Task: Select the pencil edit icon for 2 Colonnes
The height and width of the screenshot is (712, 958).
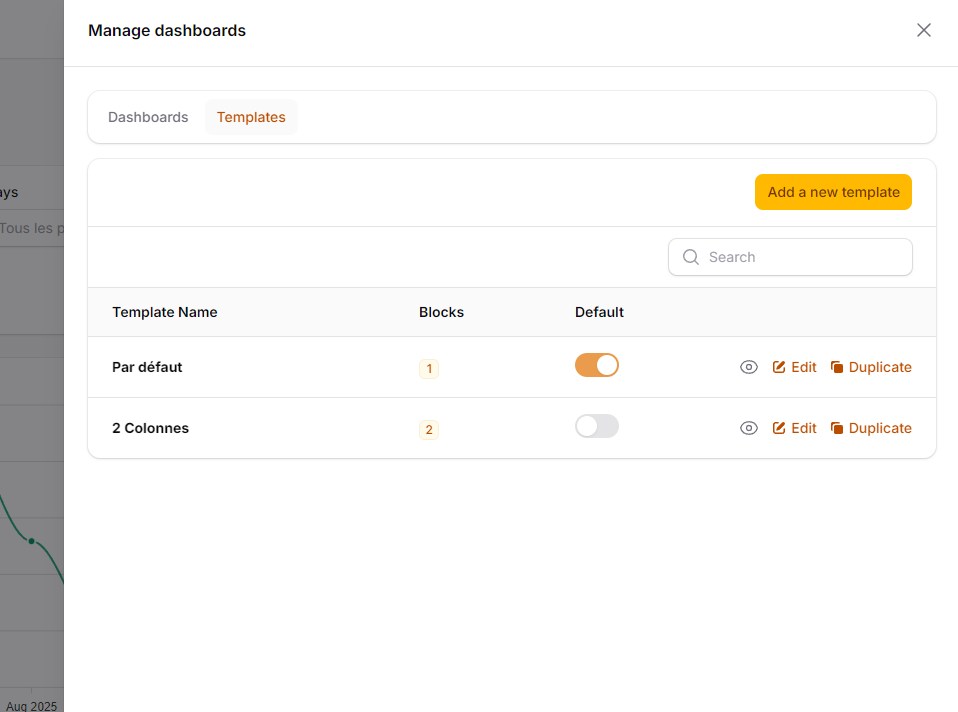Action: (778, 428)
